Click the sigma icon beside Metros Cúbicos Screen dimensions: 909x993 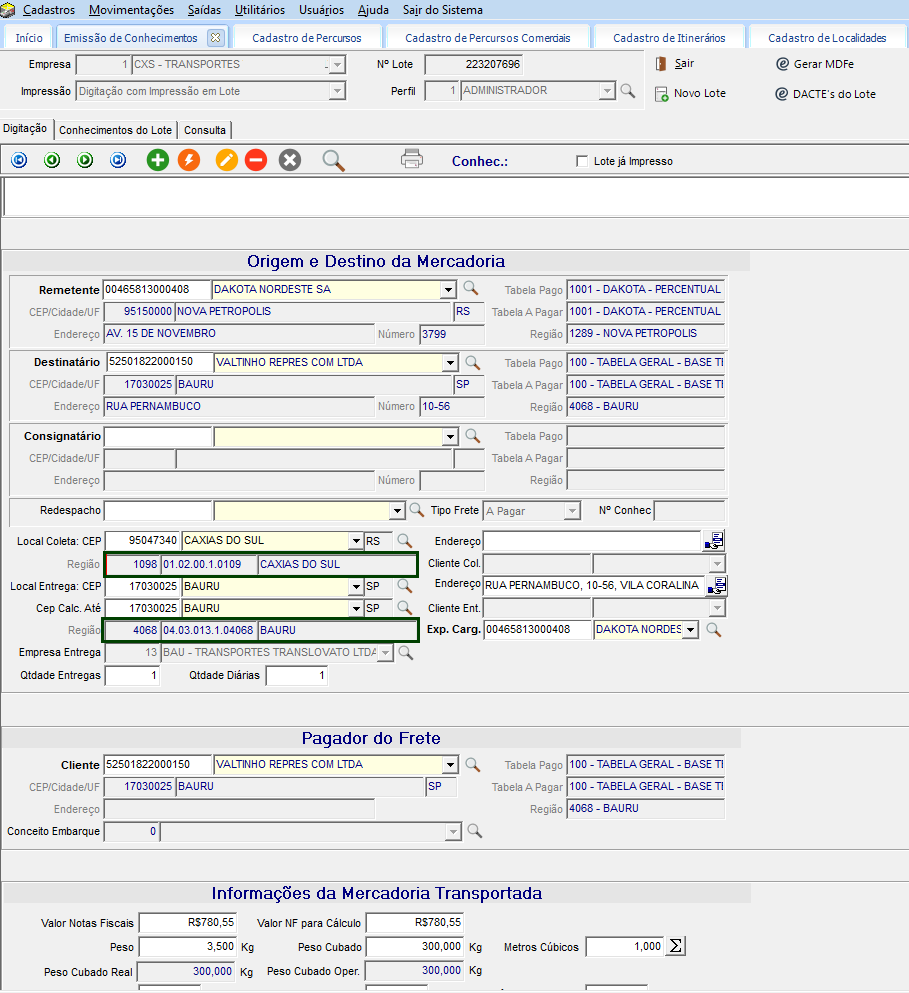point(675,946)
